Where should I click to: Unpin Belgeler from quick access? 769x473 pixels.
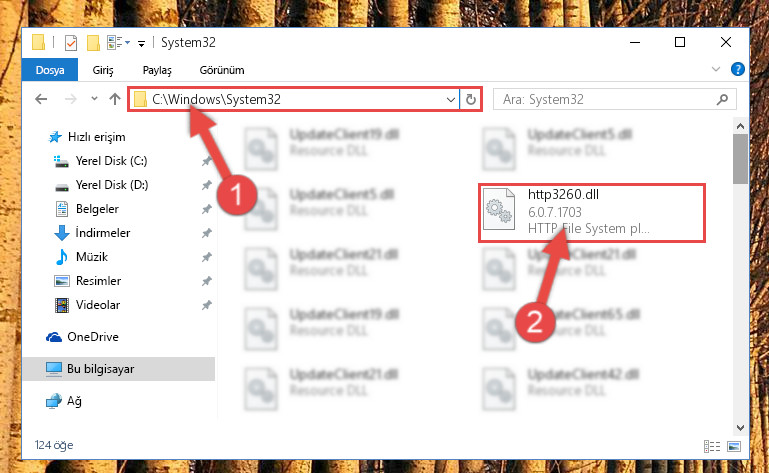point(206,209)
